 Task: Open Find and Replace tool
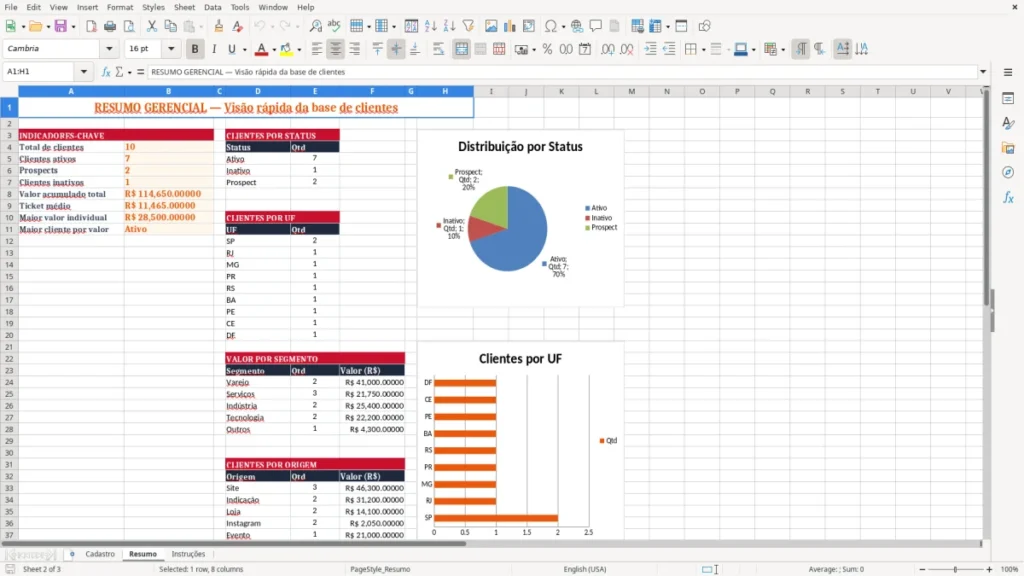click(315, 26)
